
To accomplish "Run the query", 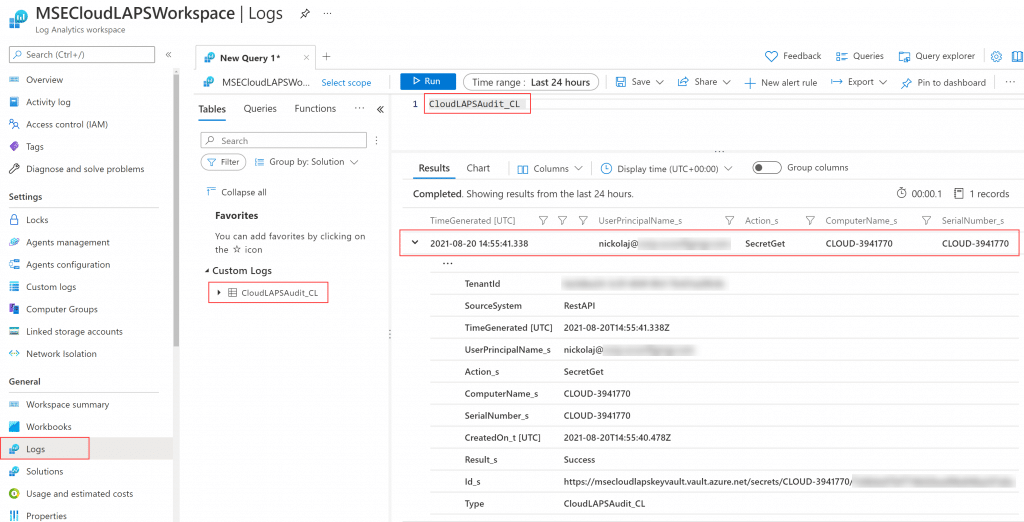I will point(428,82).
